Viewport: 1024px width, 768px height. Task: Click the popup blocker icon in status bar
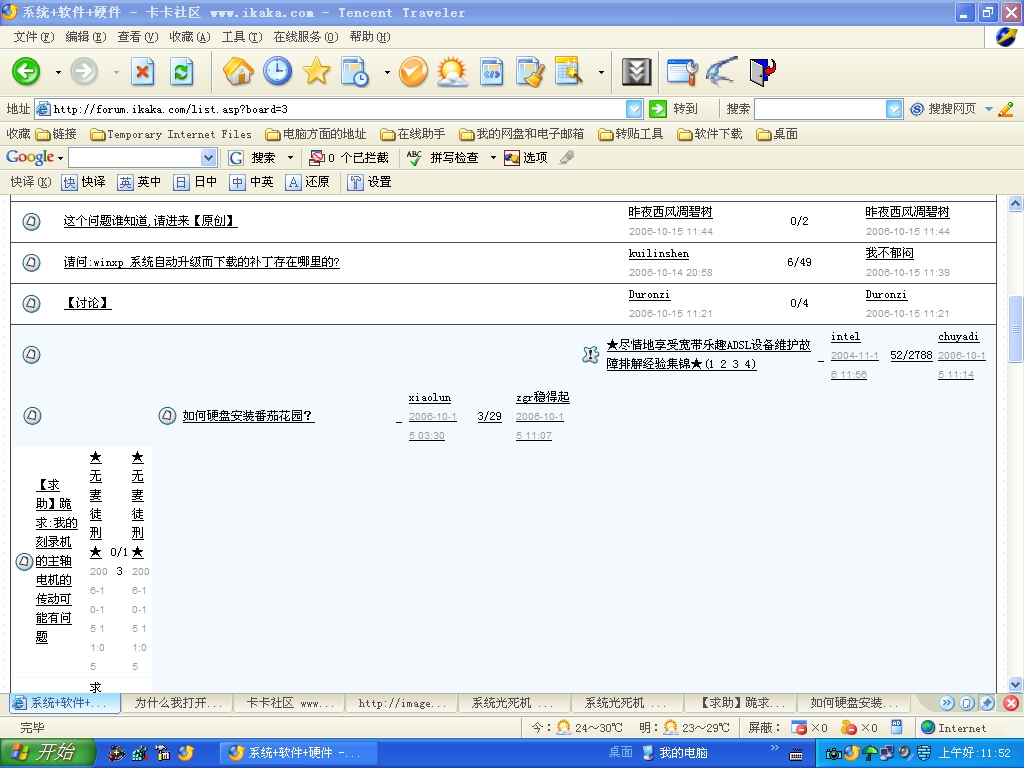click(799, 728)
